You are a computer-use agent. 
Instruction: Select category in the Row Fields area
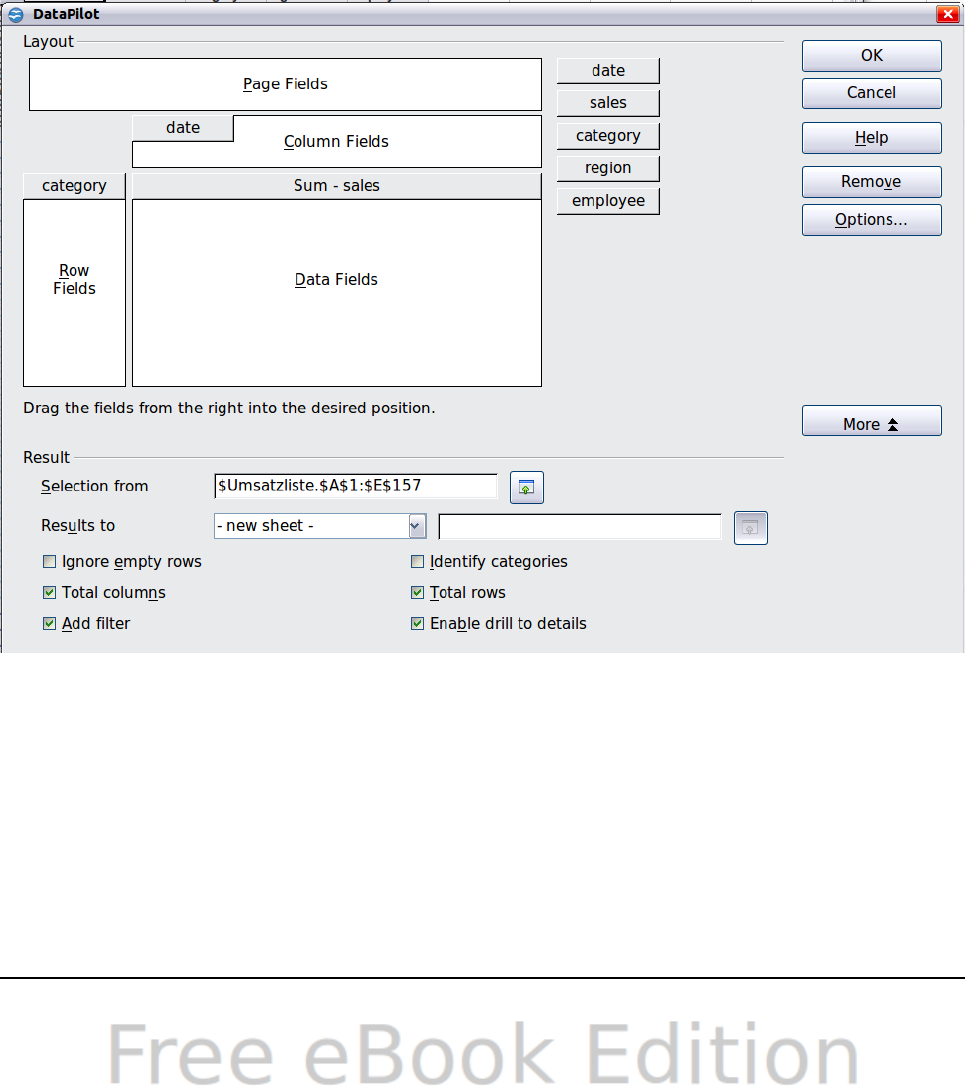74,186
